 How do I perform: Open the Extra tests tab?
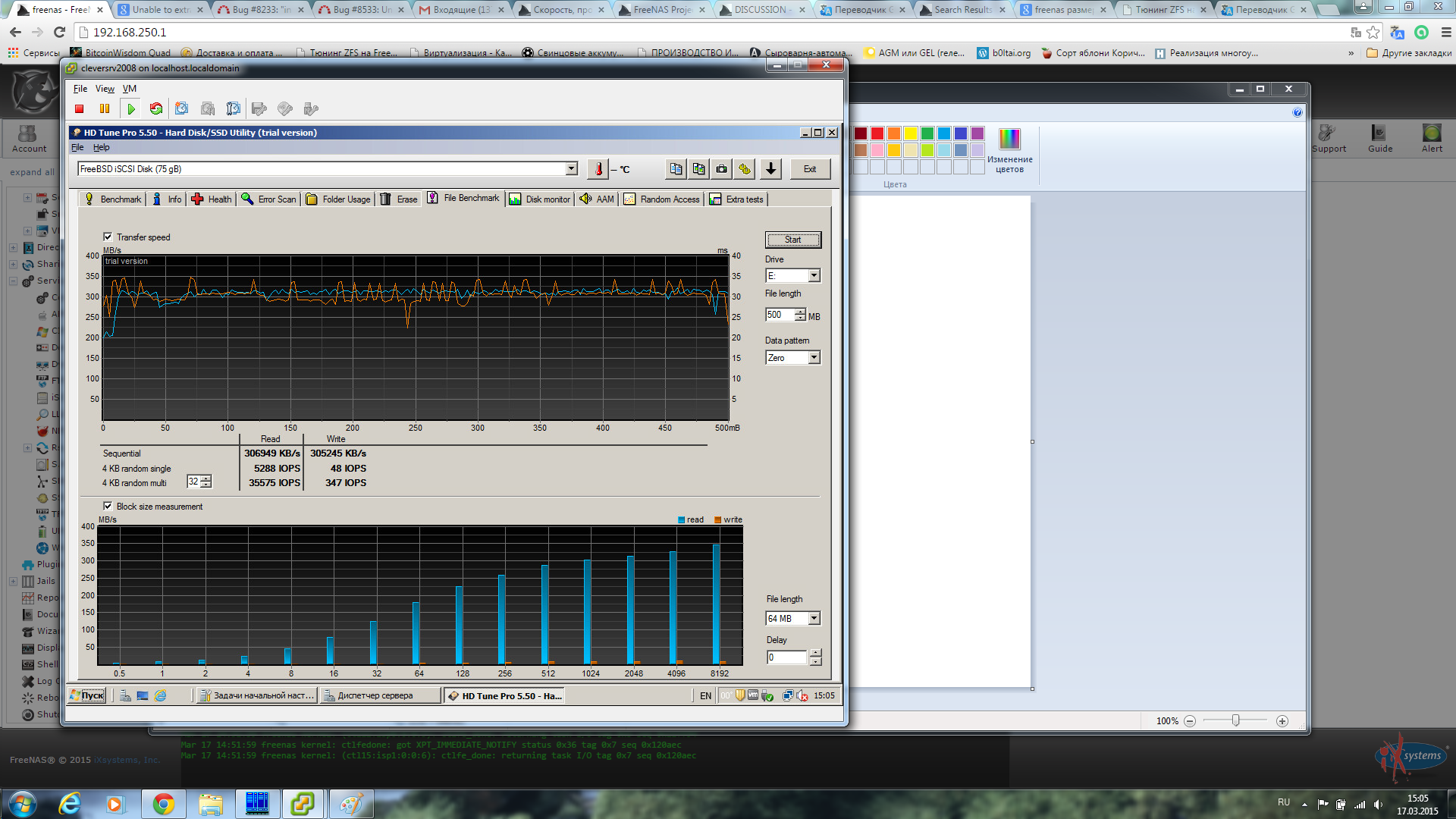736,199
